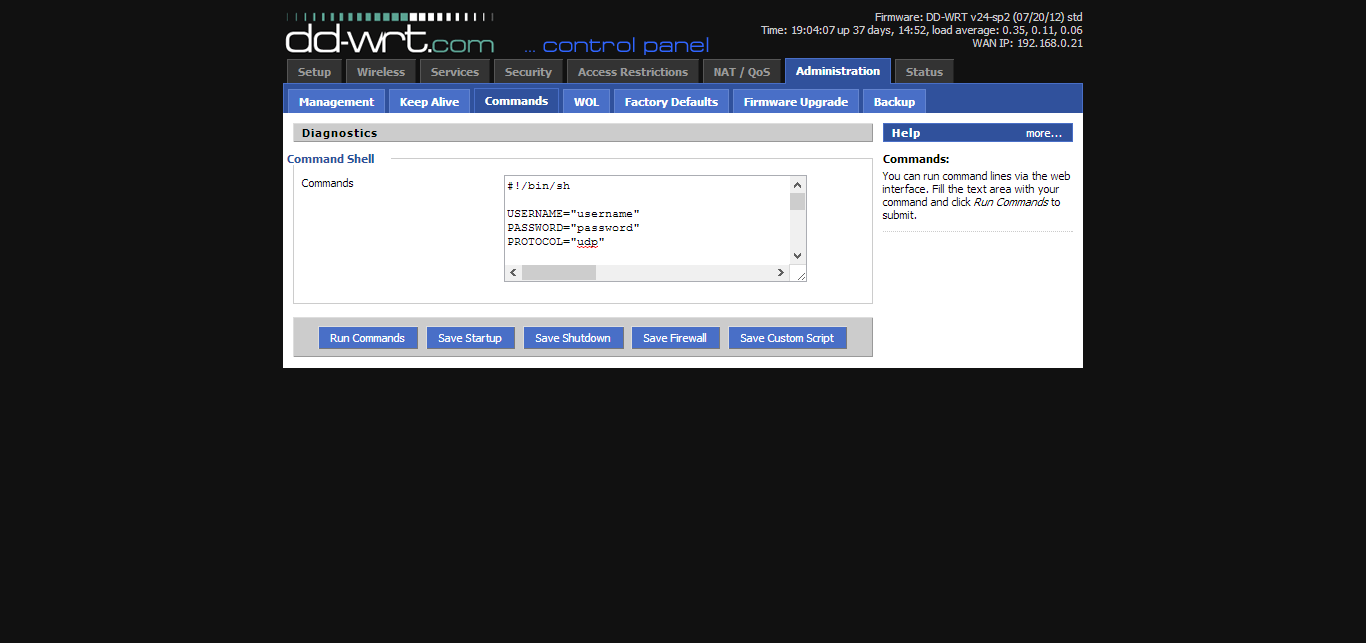The image size is (1366, 643).
Task: Click the Run Commands button
Action: [367, 338]
